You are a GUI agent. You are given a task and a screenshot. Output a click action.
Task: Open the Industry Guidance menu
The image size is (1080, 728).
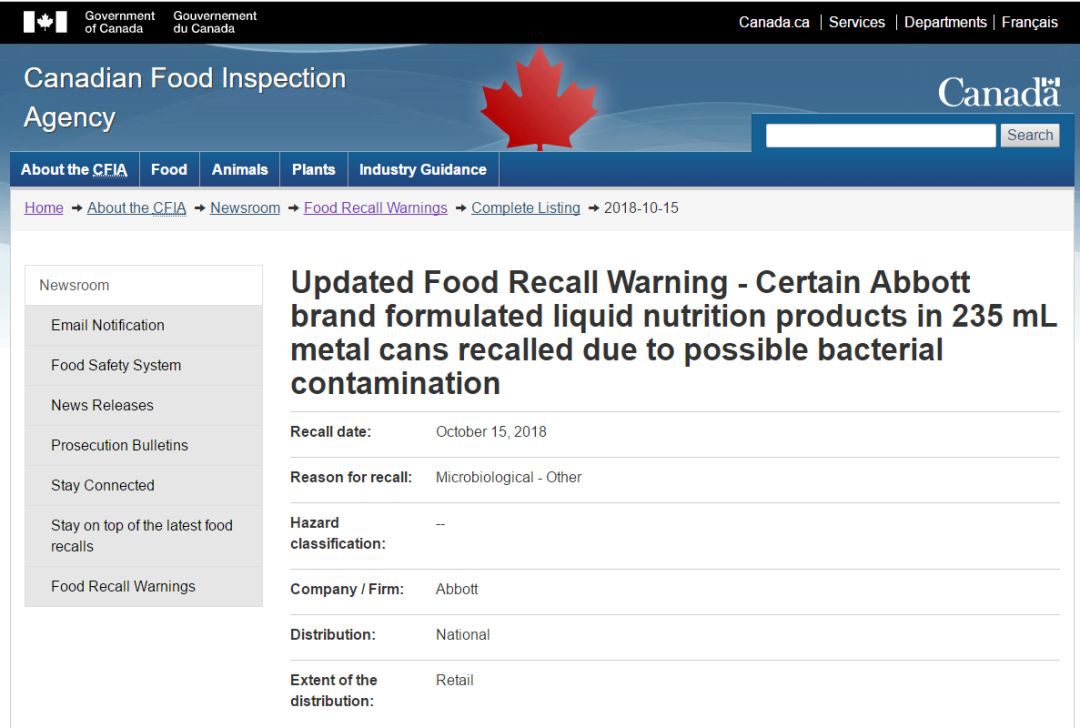422,170
